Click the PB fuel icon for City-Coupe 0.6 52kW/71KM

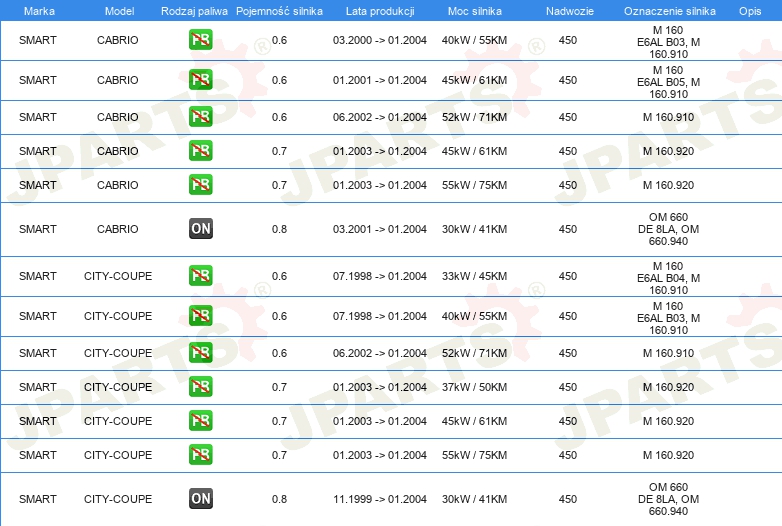coord(200,353)
